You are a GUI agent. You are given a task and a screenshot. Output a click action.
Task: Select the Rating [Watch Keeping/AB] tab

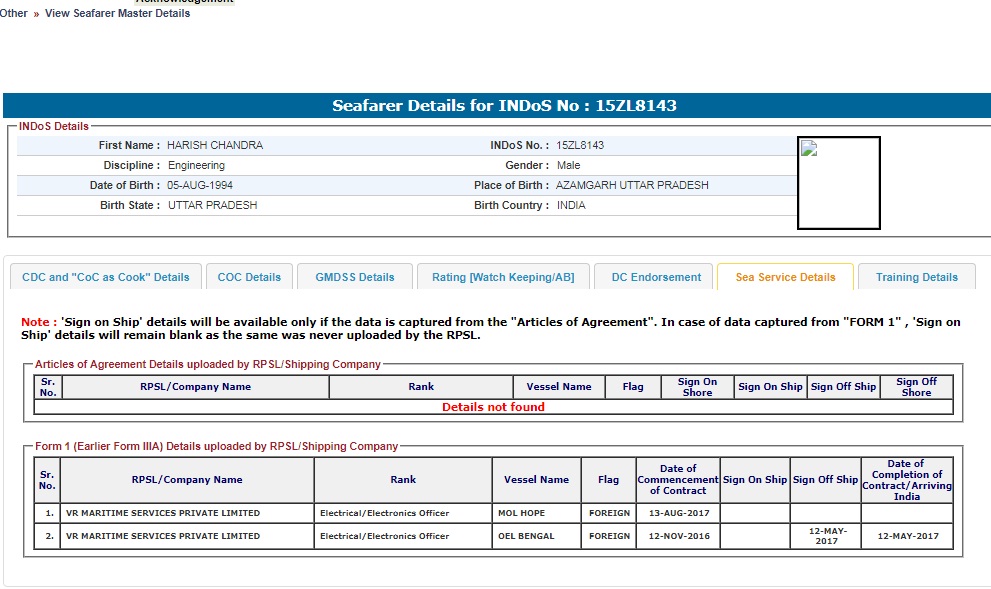tap(503, 277)
